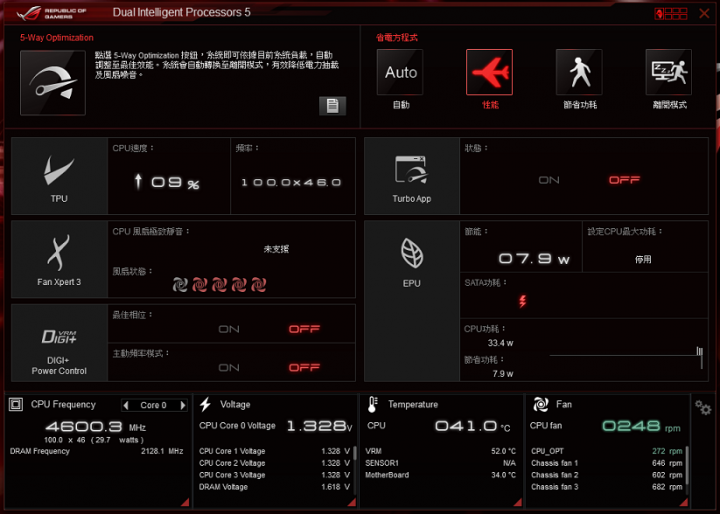Screen dimensions: 720x514
Task: Open the Turbo App panel
Action: [412, 176]
